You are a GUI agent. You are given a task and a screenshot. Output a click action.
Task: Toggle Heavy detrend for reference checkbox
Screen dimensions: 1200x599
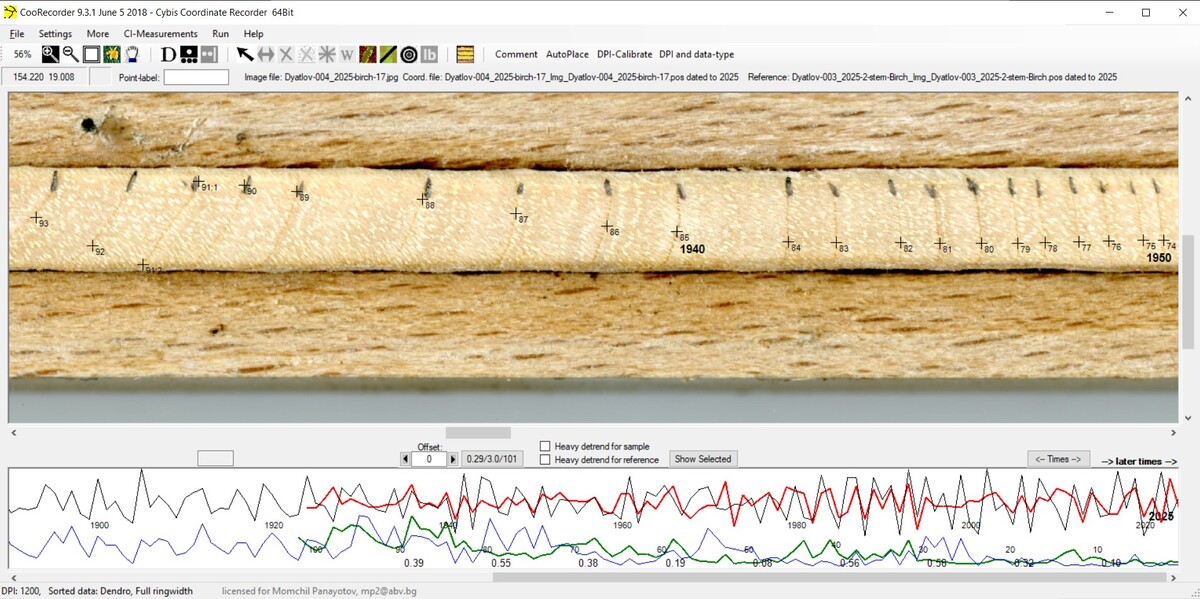(x=545, y=460)
